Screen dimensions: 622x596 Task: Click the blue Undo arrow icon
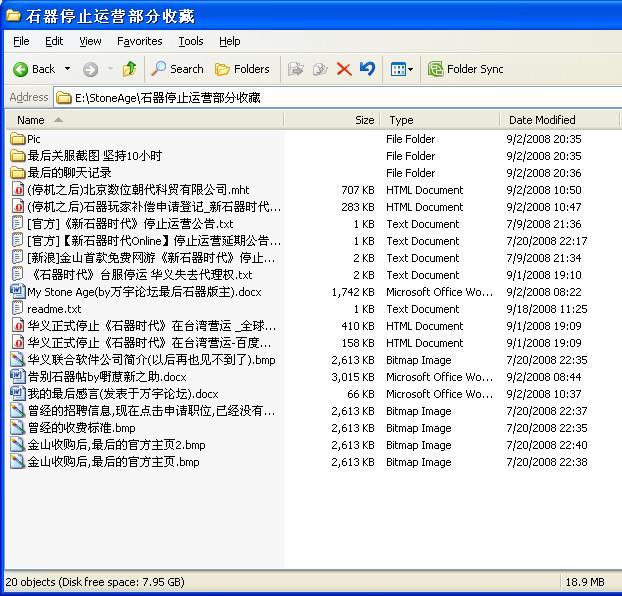pyautogui.click(x=367, y=69)
